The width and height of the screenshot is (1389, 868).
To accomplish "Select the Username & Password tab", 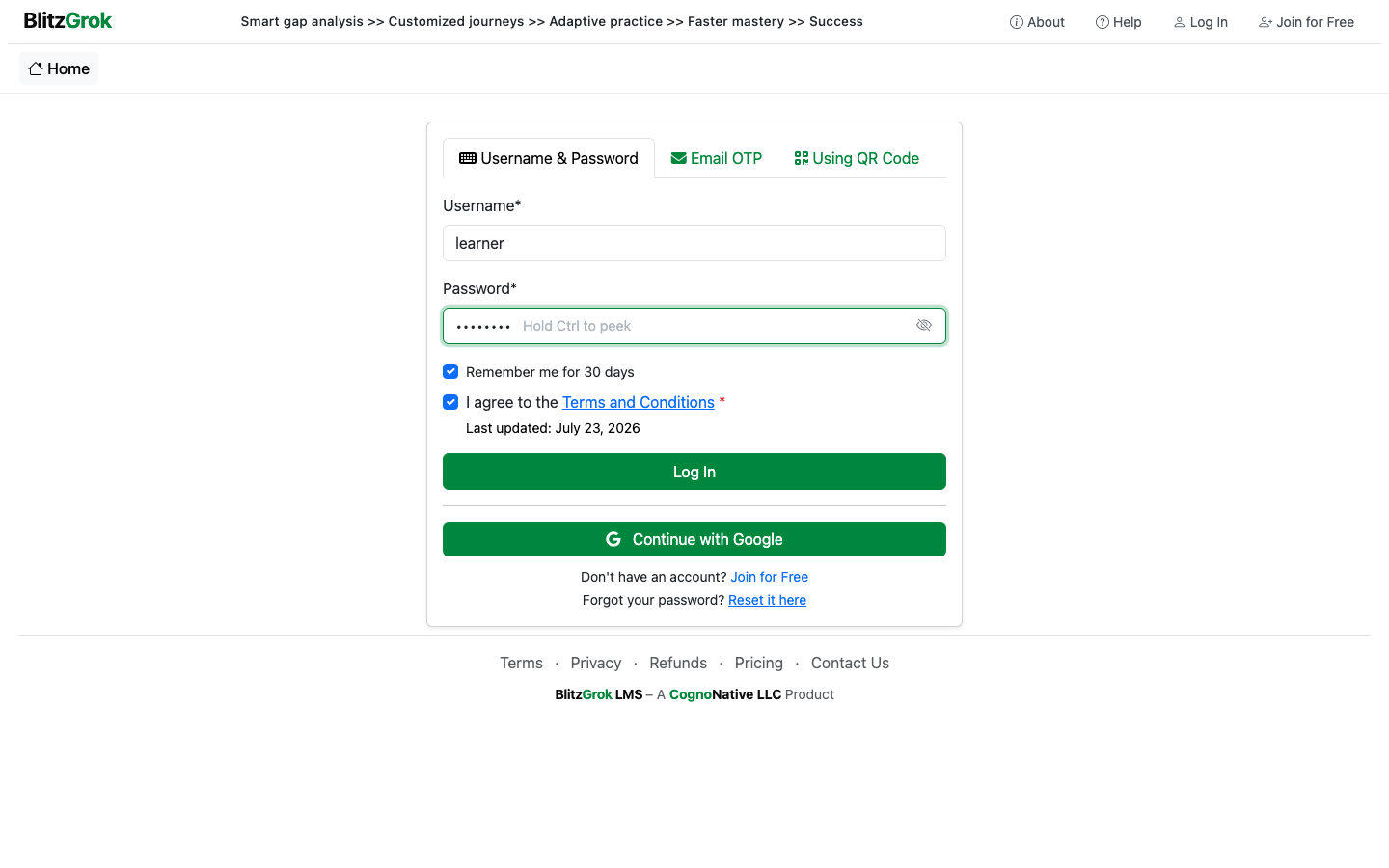I will click(x=549, y=158).
